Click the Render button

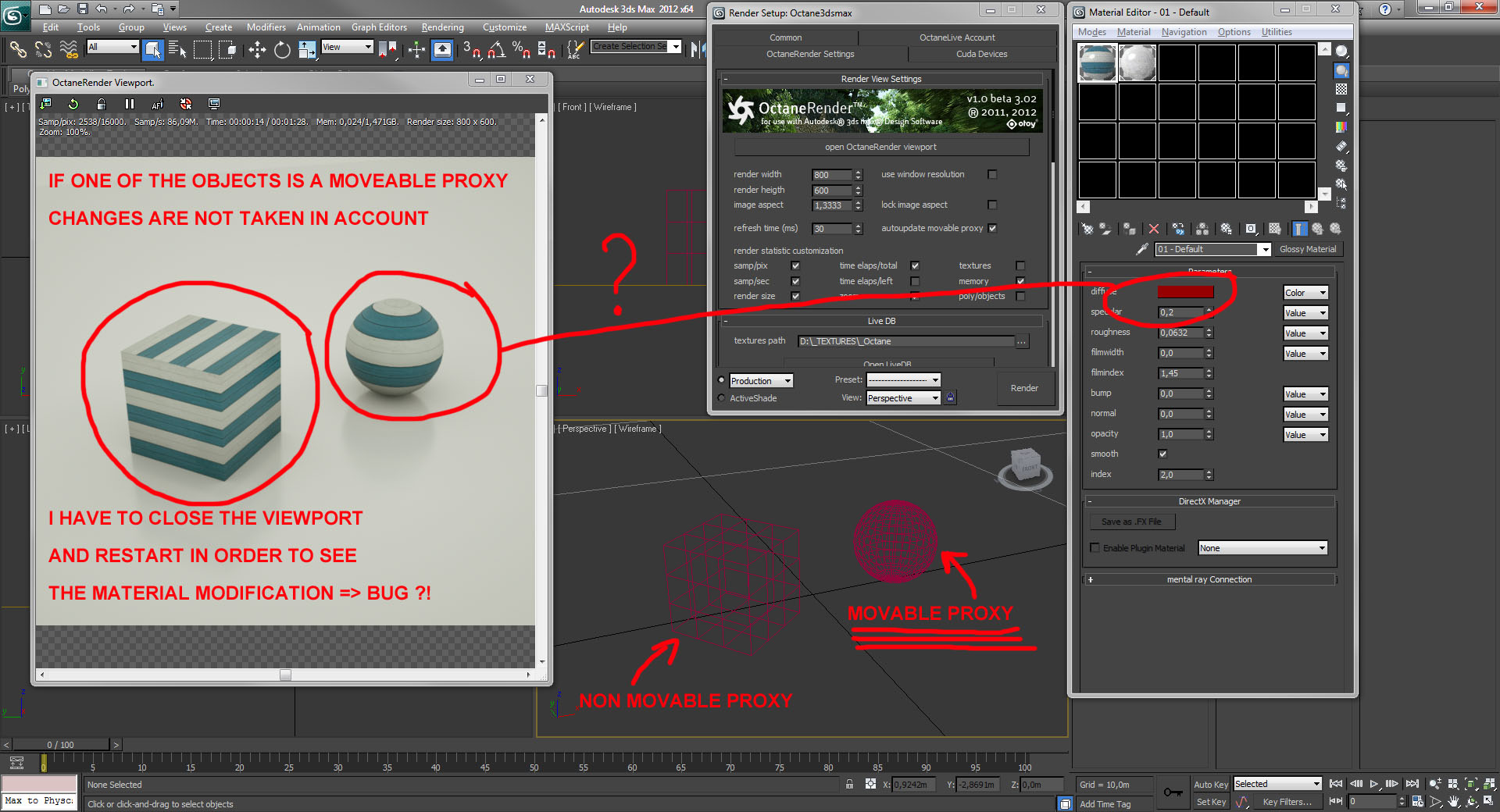(1024, 388)
